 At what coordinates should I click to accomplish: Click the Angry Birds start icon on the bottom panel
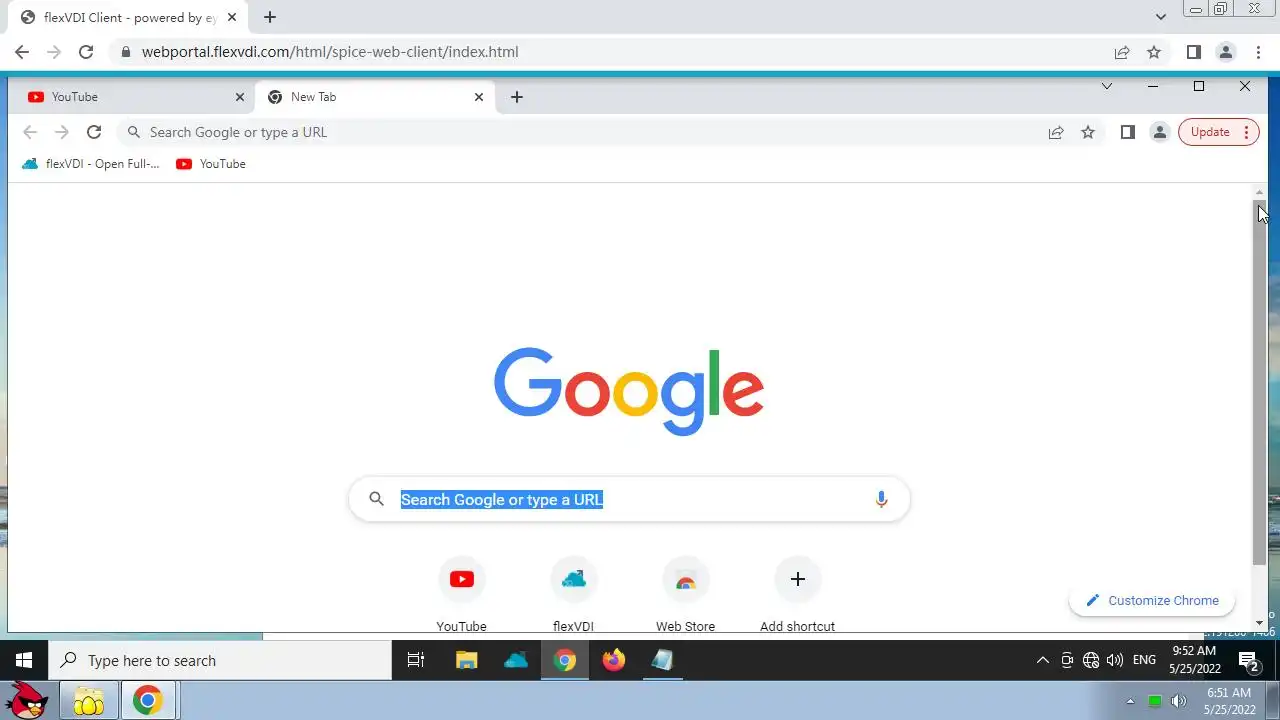pyautogui.click(x=28, y=701)
